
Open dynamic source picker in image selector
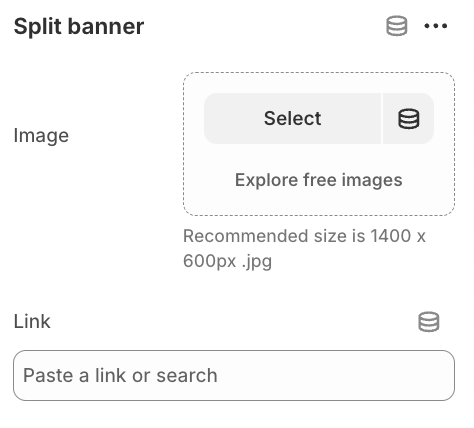click(x=408, y=118)
